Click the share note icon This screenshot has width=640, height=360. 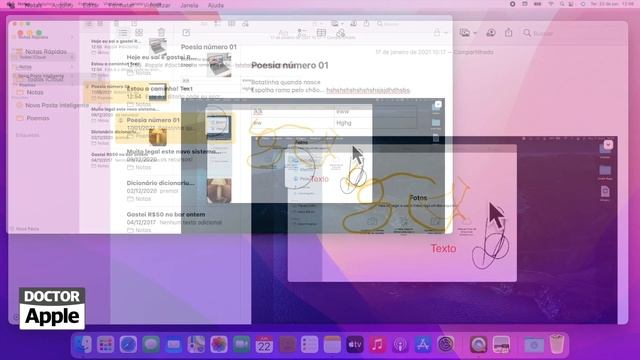509,32
